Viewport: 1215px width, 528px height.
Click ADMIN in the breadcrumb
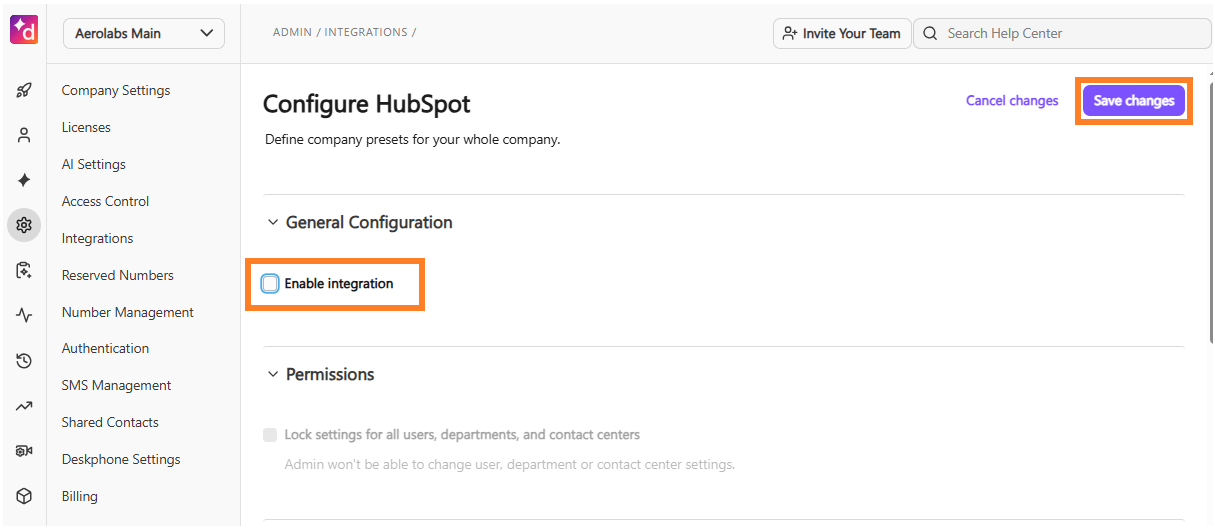tap(292, 33)
